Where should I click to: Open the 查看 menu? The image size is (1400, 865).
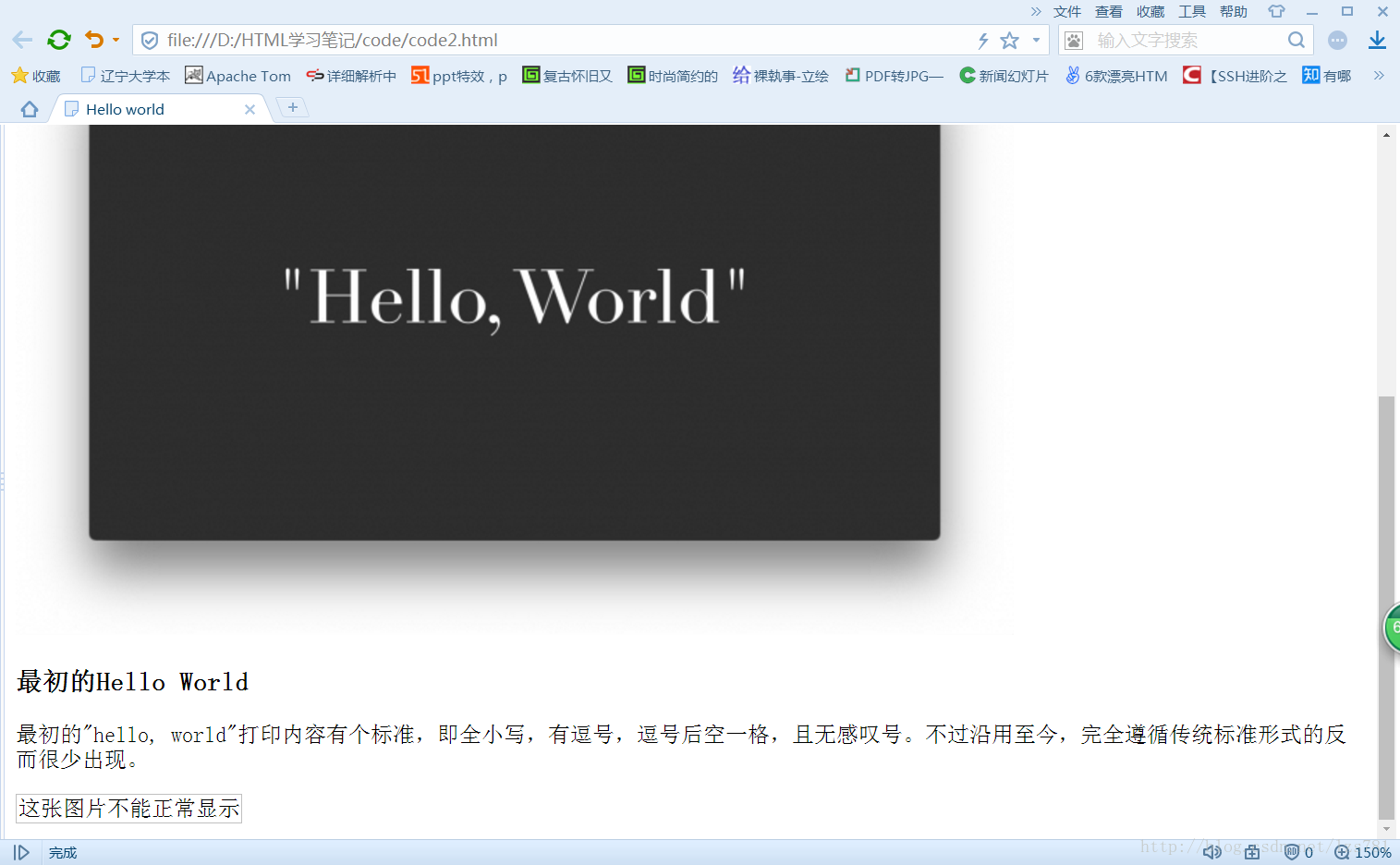tap(1109, 12)
